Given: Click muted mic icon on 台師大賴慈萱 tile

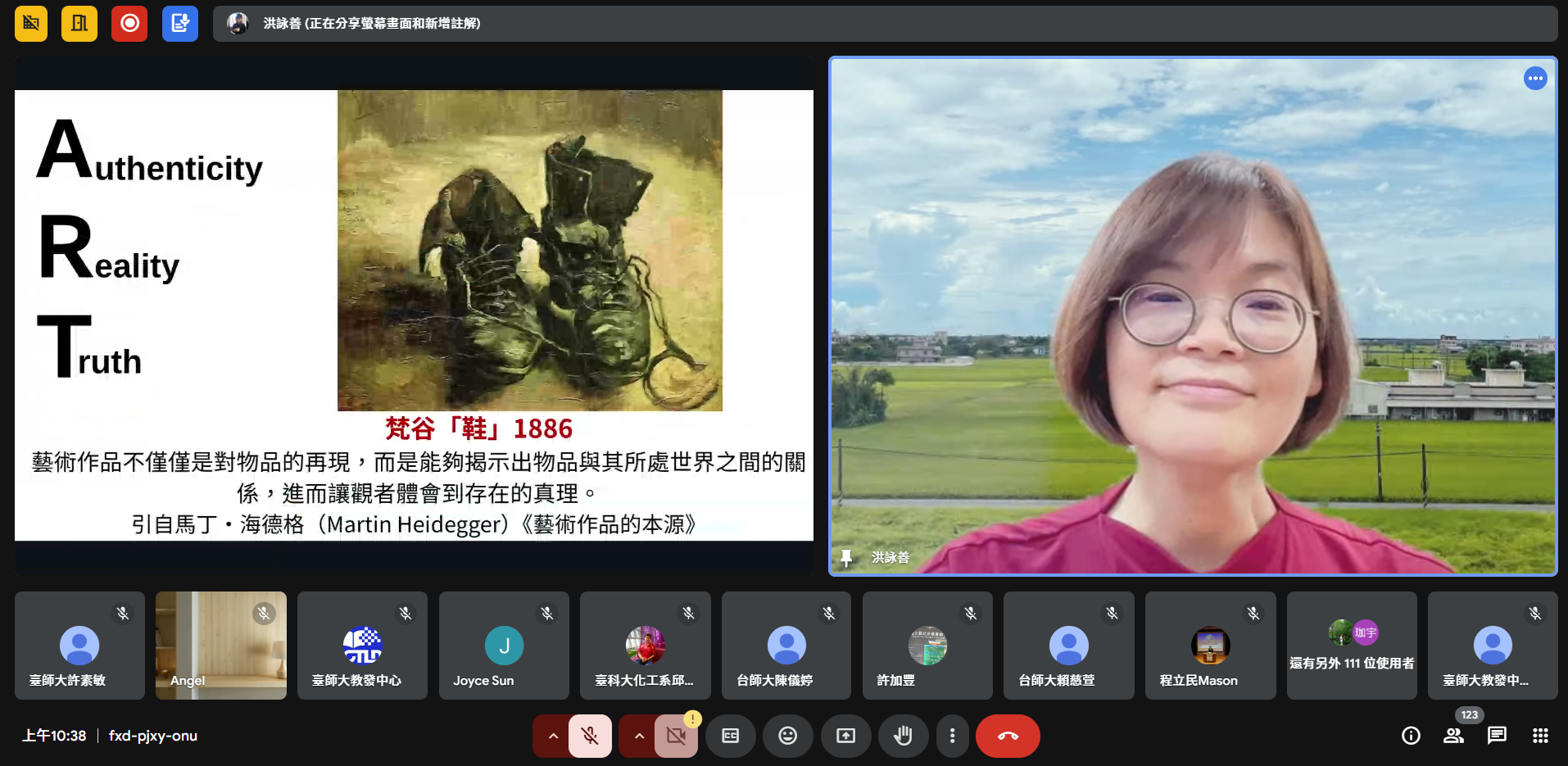Looking at the screenshot, I should click(1113, 614).
